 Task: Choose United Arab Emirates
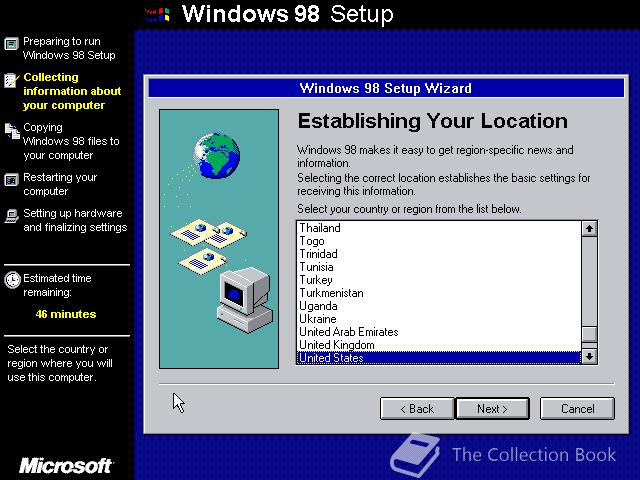439,332
